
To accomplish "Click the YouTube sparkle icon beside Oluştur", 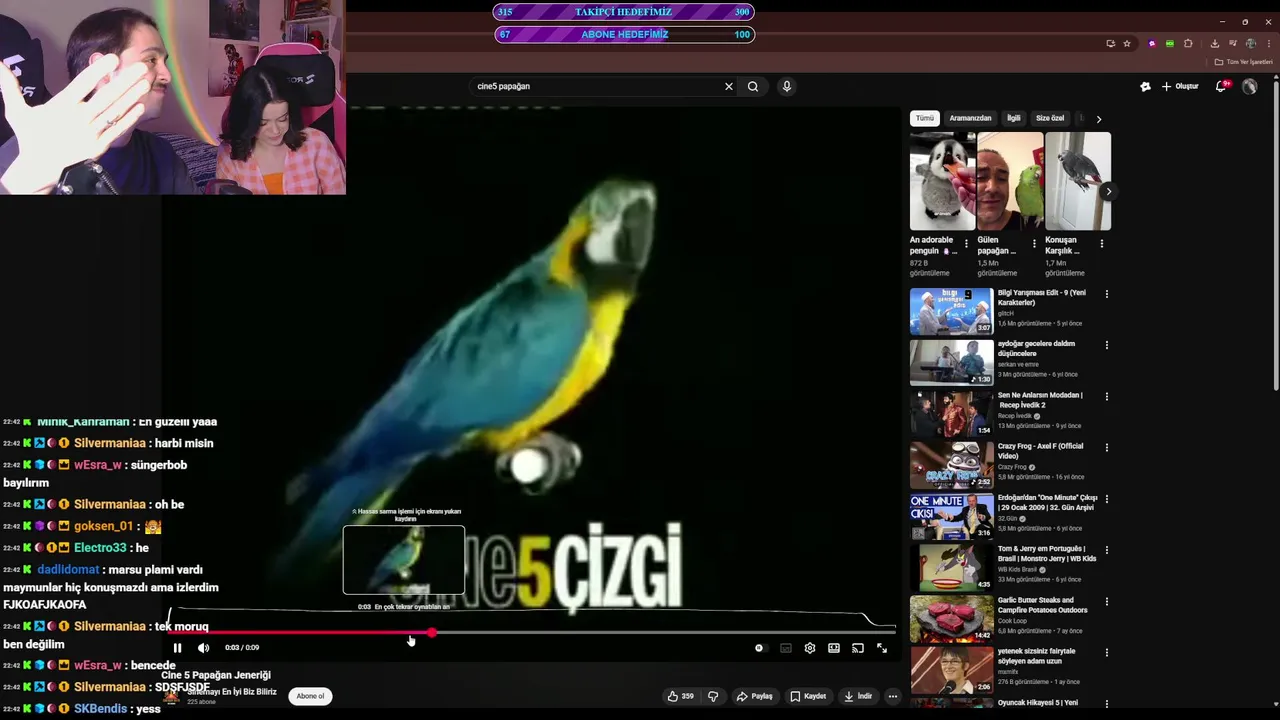I will pyautogui.click(x=1145, y=86).
